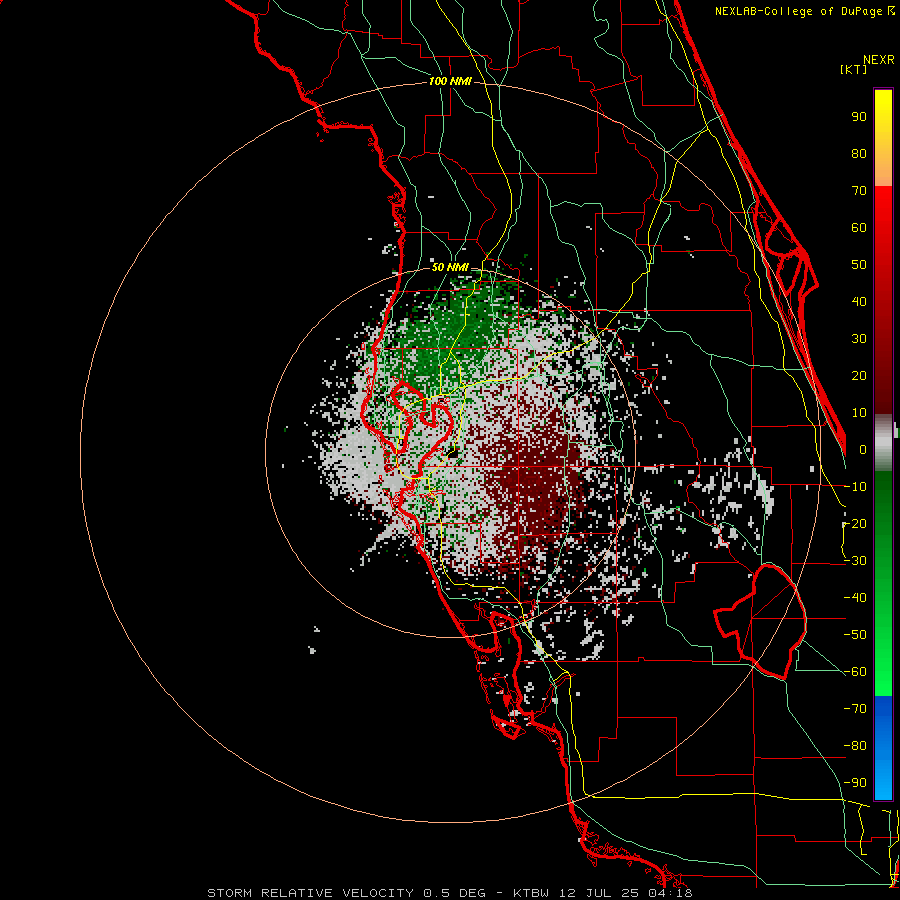Pick the blue bottom segment of the velocity color bar
Viewport: 900px width, 900px height.
point(883,748)
